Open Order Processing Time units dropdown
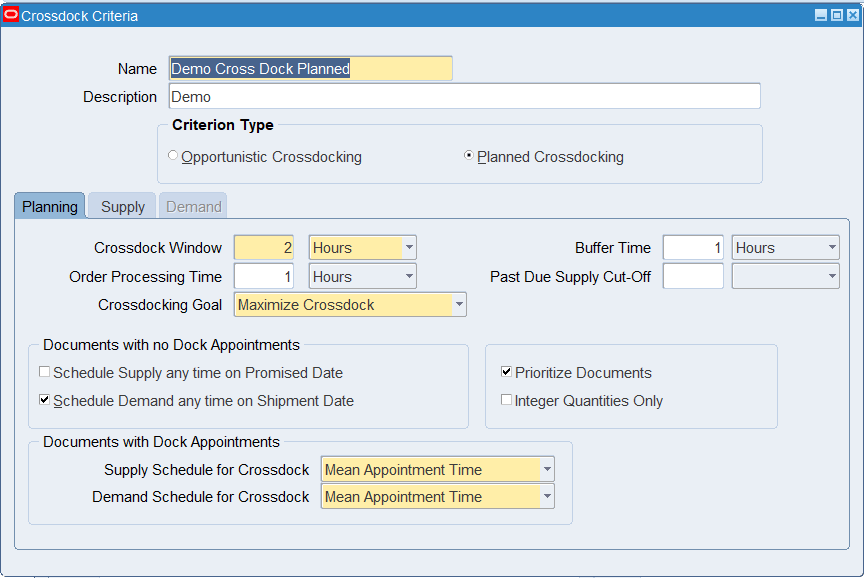Viewport: 864px width, 578px height. 408,277
